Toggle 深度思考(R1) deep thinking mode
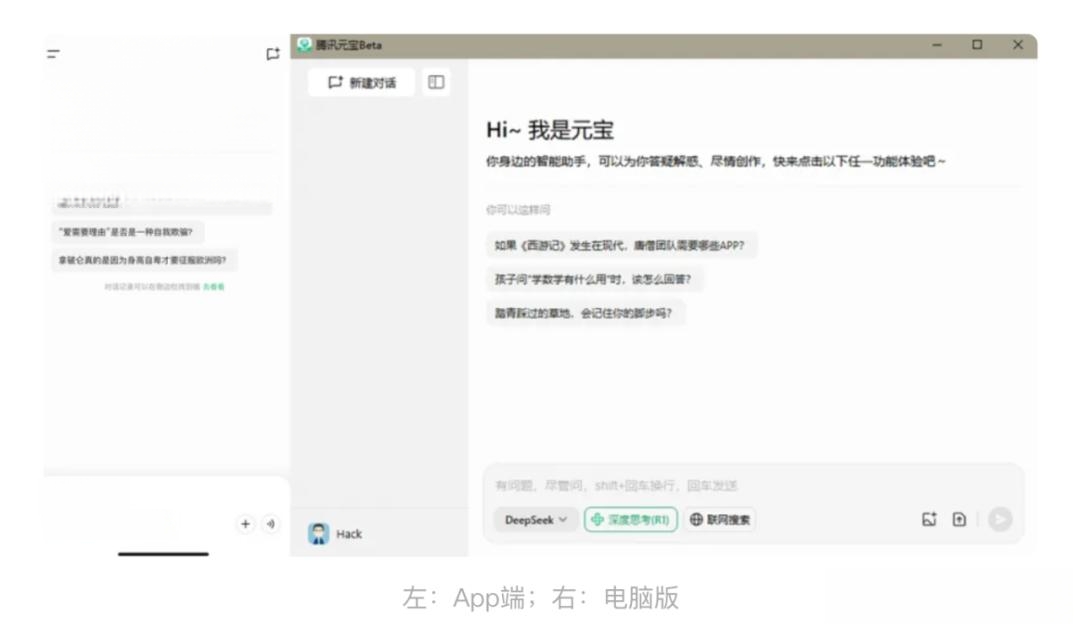The height and width of the screenshot is (627, 1080). (630, 520)
